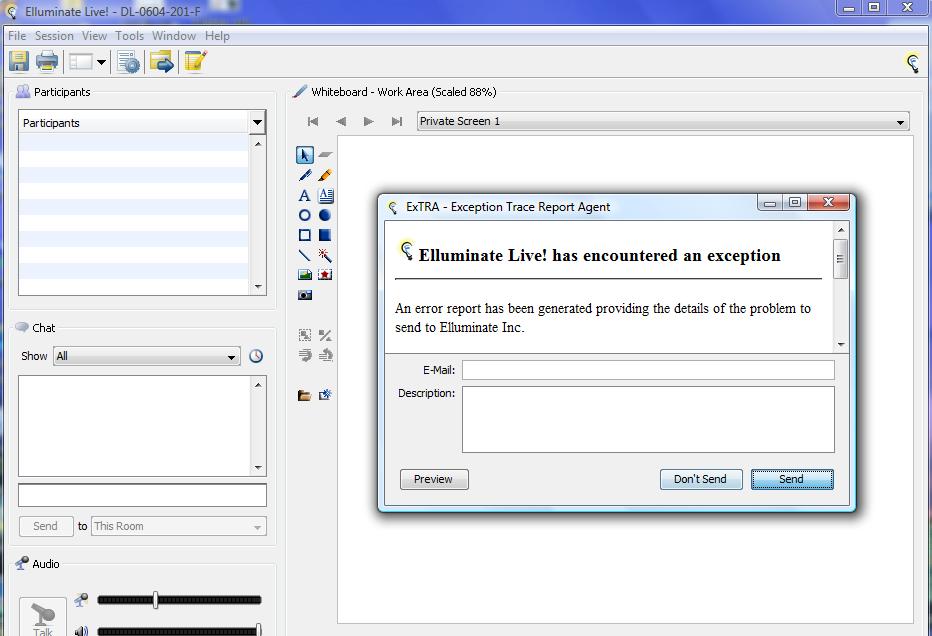Click the chat message input field
Image resolution: width=932 pixels, height=636 pixels.
coord(142,495)
